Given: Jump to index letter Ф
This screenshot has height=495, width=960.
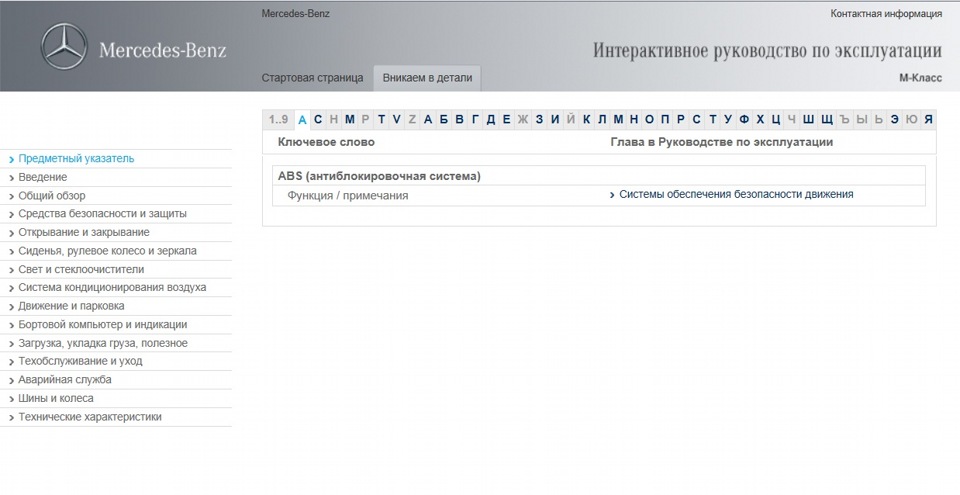Looking at the screenshot, I should [x=744, y=119].
